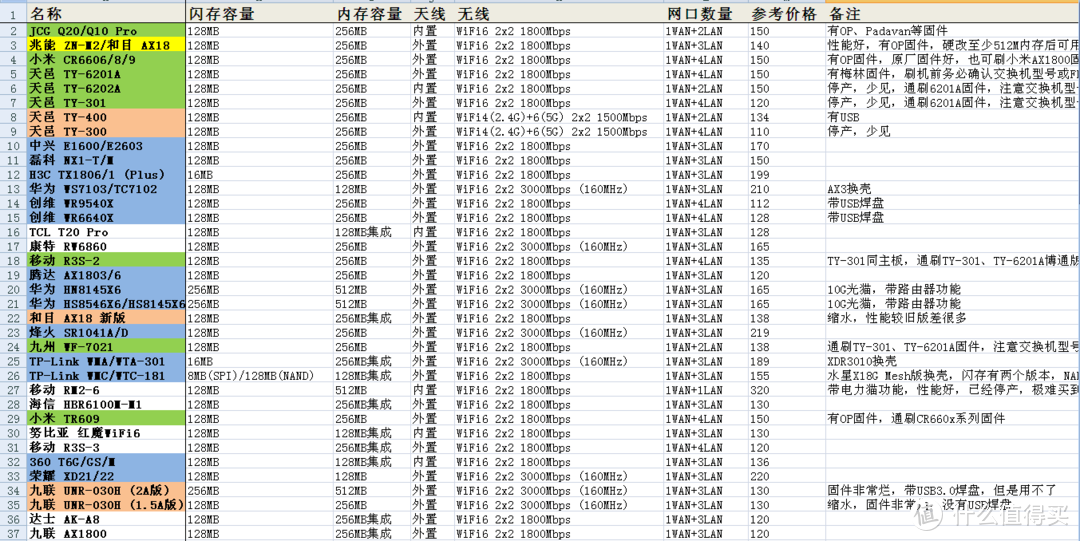The image size is (1080, 541).
Task: Select the 康特 RW6860 cell
Action: [x=106, y=247]
